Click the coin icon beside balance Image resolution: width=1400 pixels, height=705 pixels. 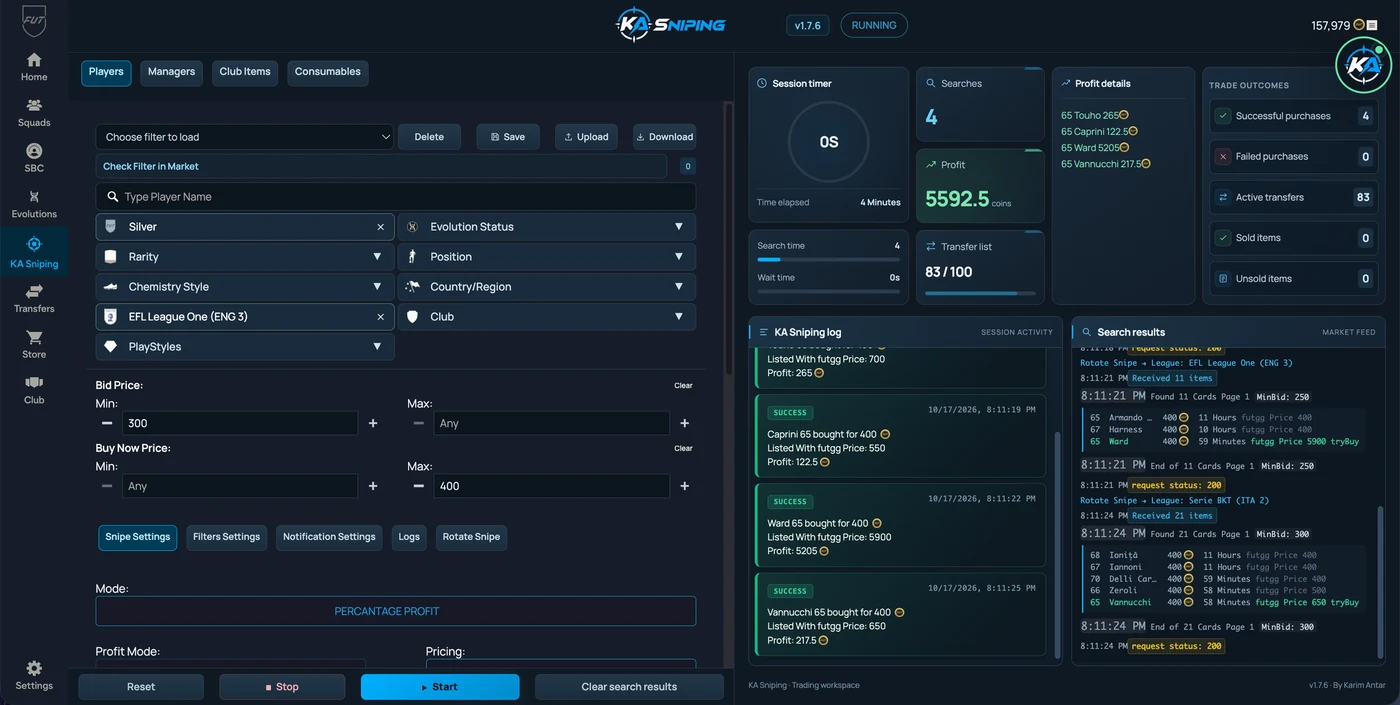(1358, 25)
